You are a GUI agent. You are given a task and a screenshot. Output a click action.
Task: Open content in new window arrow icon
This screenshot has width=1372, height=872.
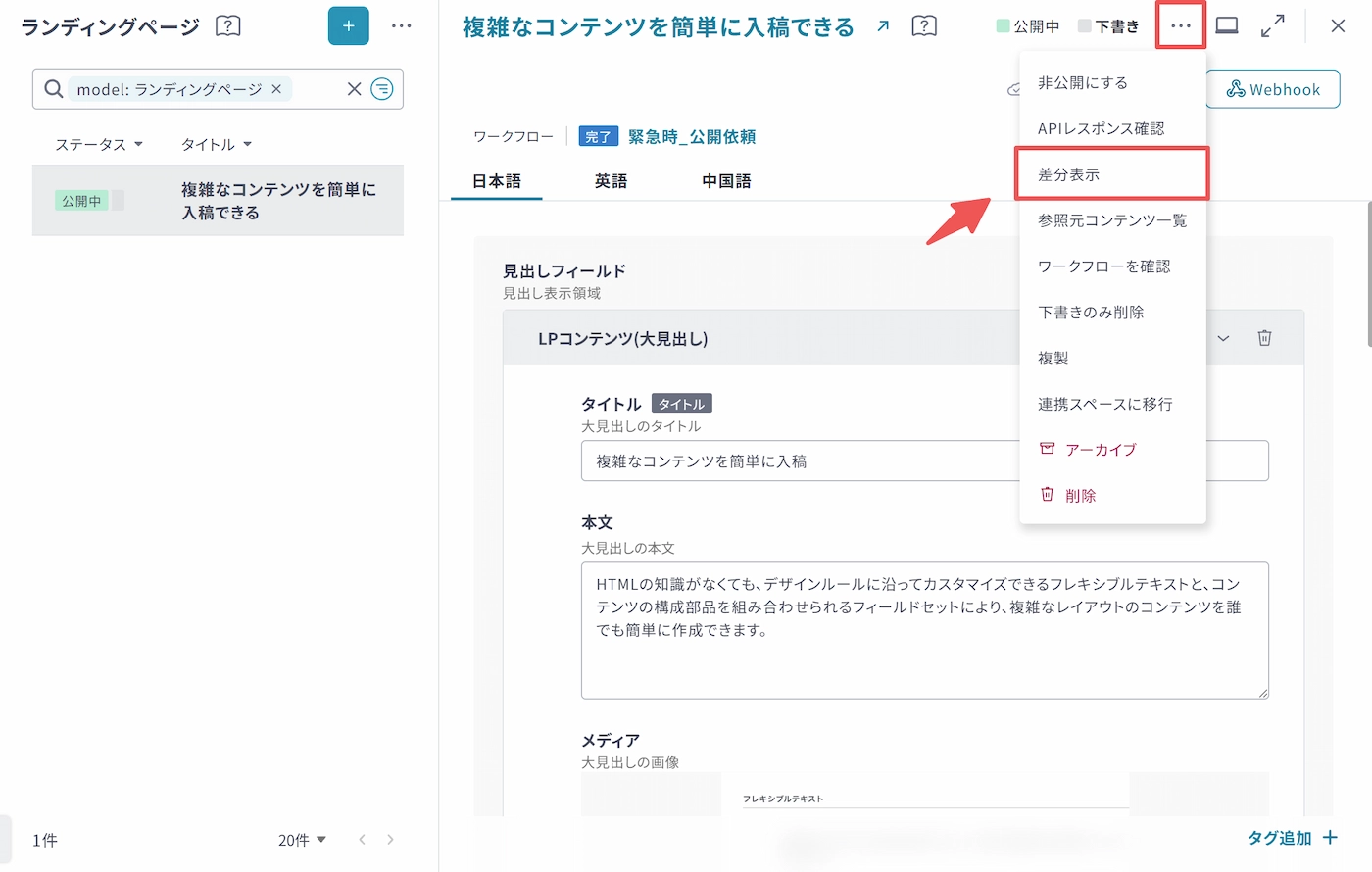pyautogui.click(x=883, y=26)
